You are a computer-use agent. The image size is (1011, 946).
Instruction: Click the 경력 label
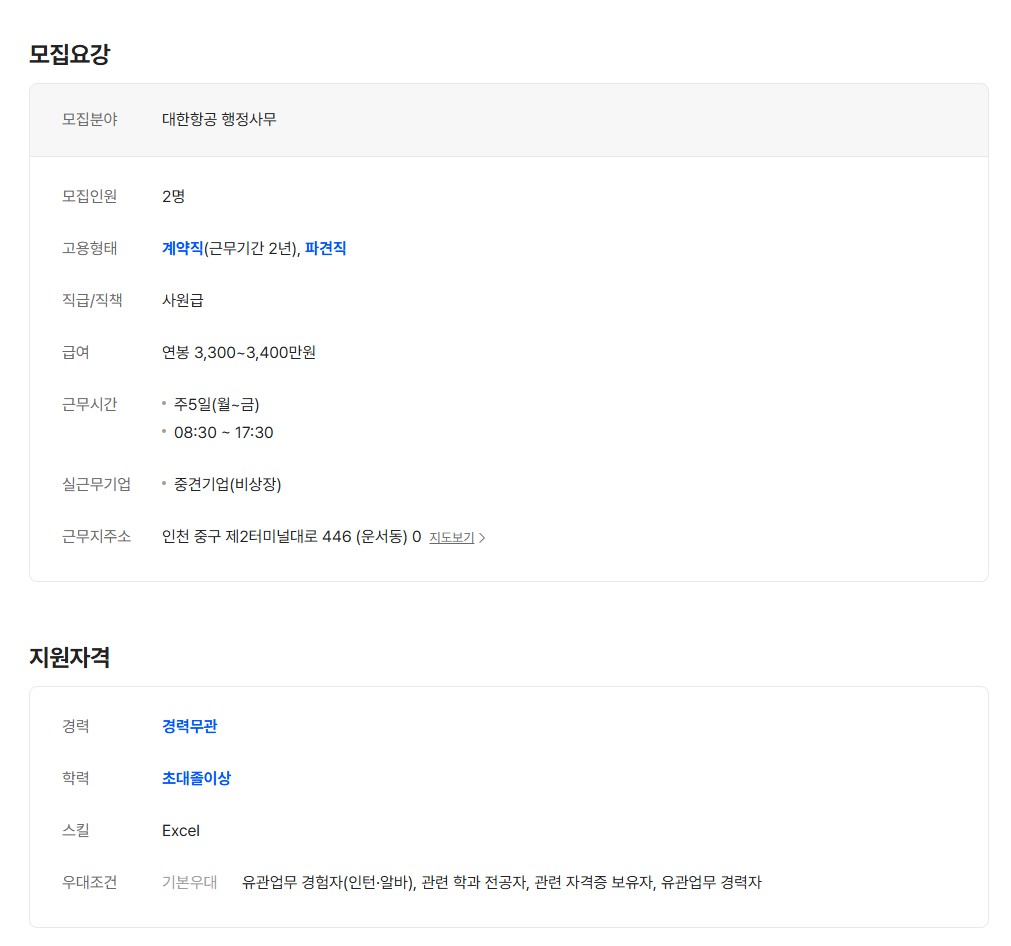pyautogui.click(x=75, y=726)
